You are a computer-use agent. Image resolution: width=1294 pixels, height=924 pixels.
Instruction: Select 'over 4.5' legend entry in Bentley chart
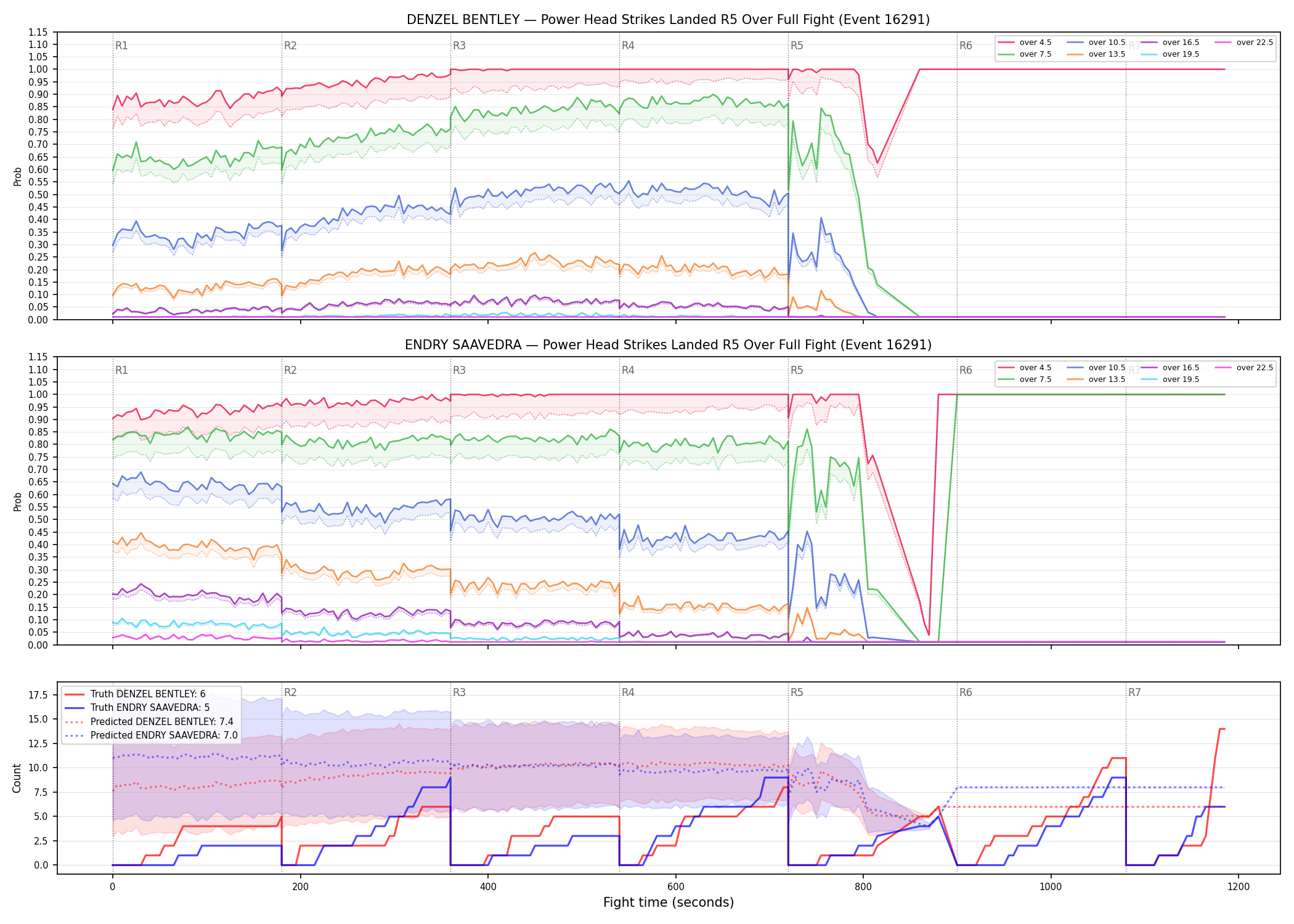coord(1024,43)
